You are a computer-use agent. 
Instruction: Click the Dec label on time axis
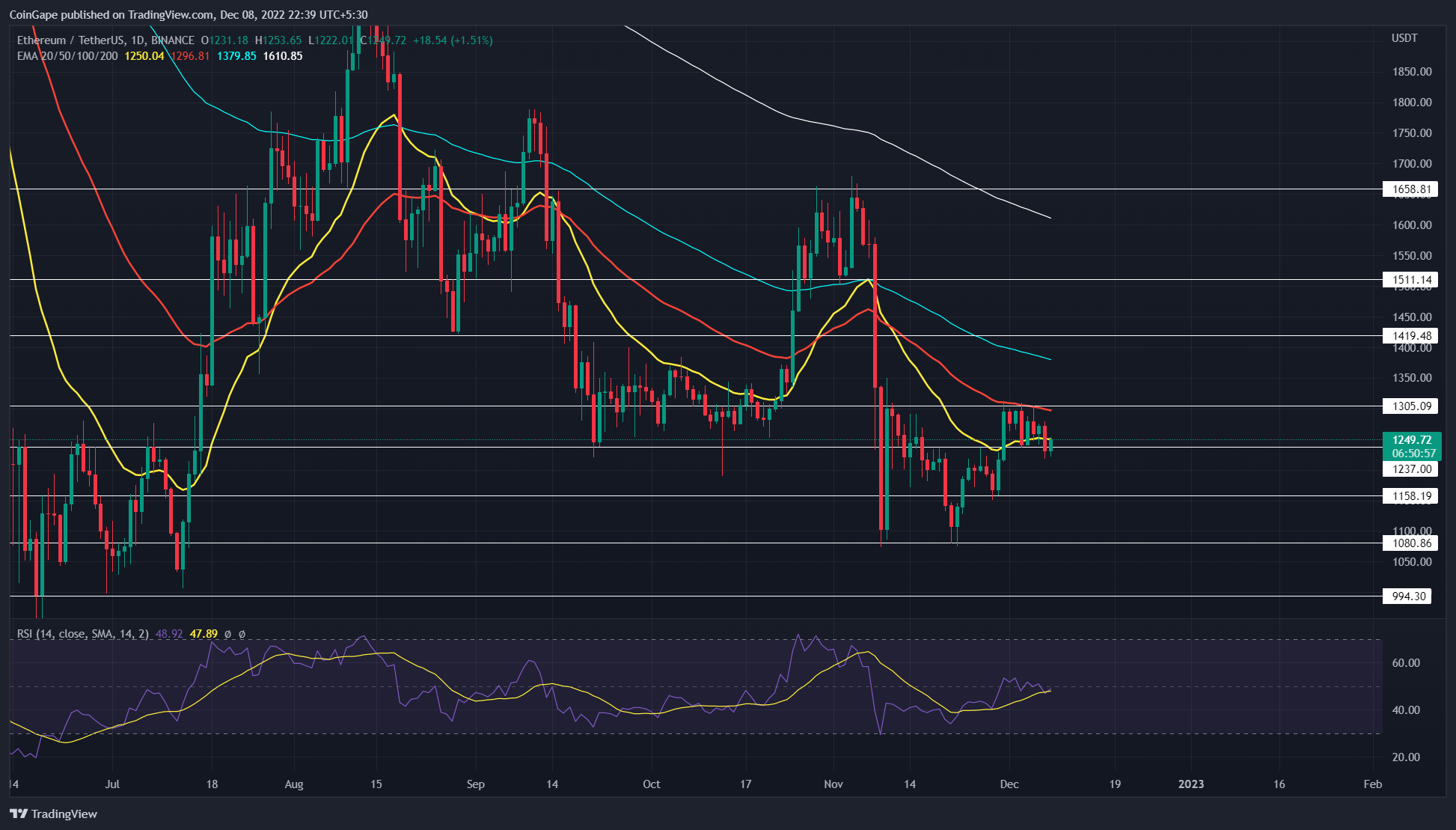pos(1009,784)
